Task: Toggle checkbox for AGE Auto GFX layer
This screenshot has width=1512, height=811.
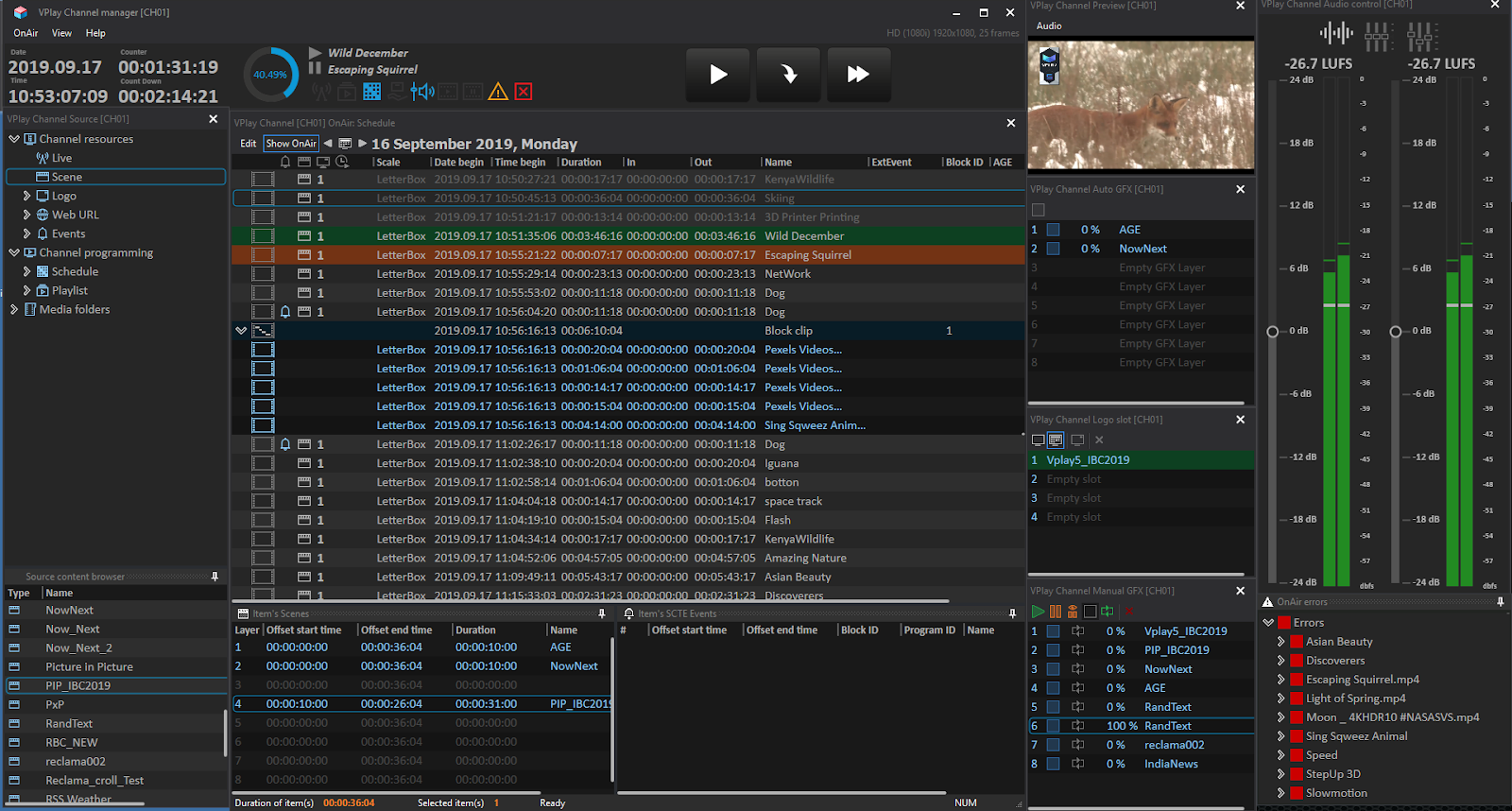Action: [x=1053, y=230]
